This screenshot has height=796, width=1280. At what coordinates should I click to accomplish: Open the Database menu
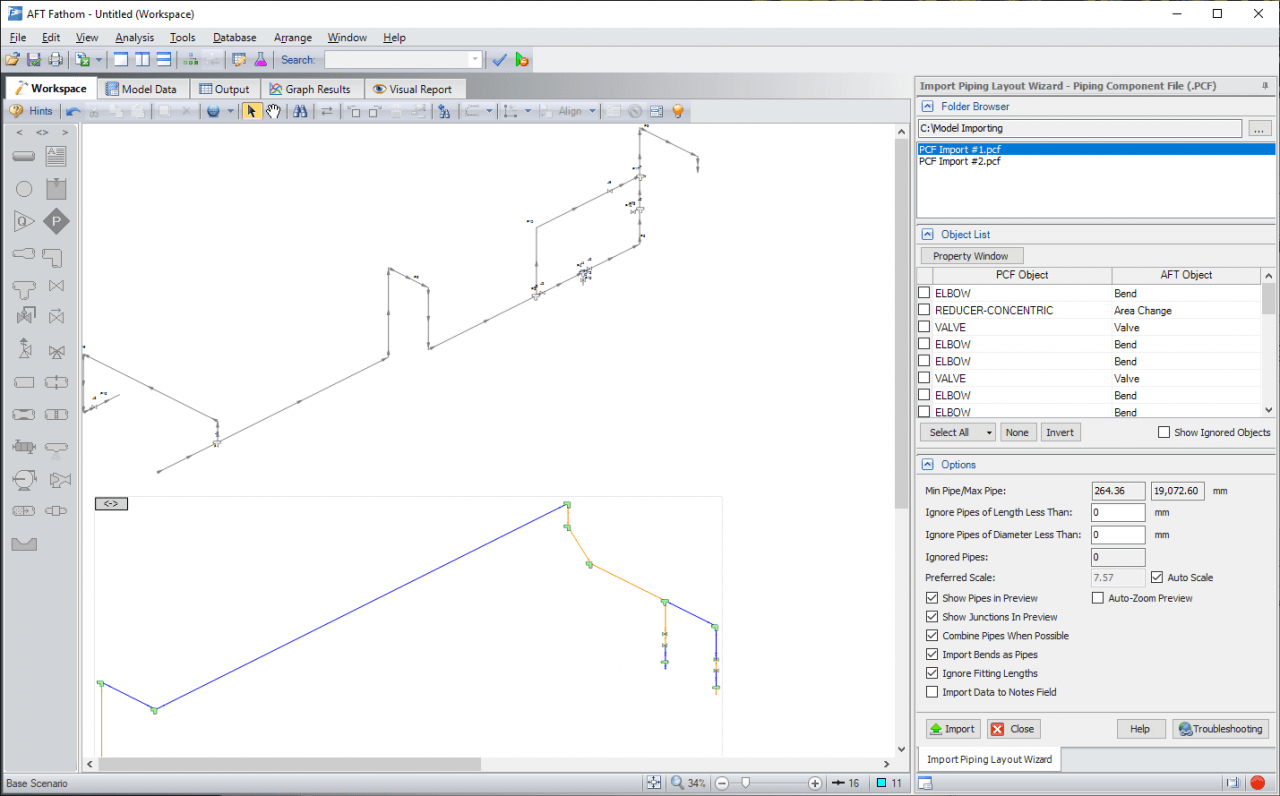coord(234,37)
